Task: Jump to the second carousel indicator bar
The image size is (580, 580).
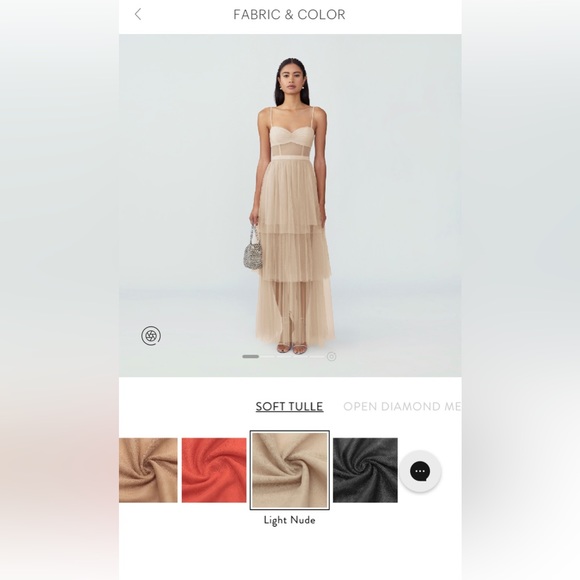Action: click(267, 357)
